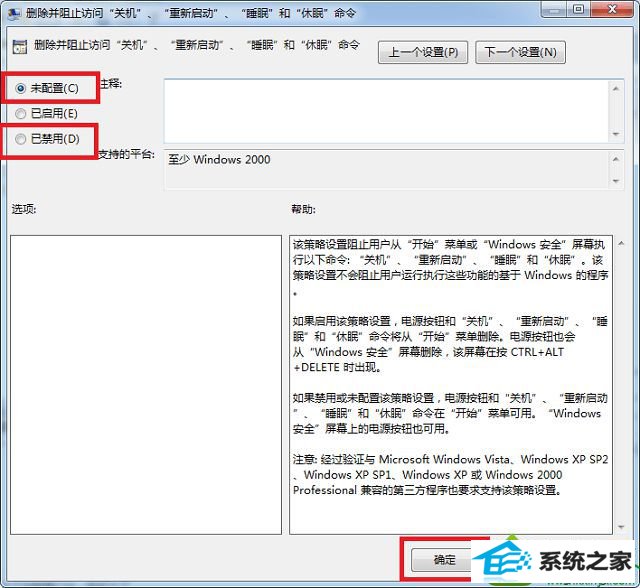This screenshot has width=640, height=588.
Task: Click the help note starting 注意: 经过验证
Action: pos(451,475)
